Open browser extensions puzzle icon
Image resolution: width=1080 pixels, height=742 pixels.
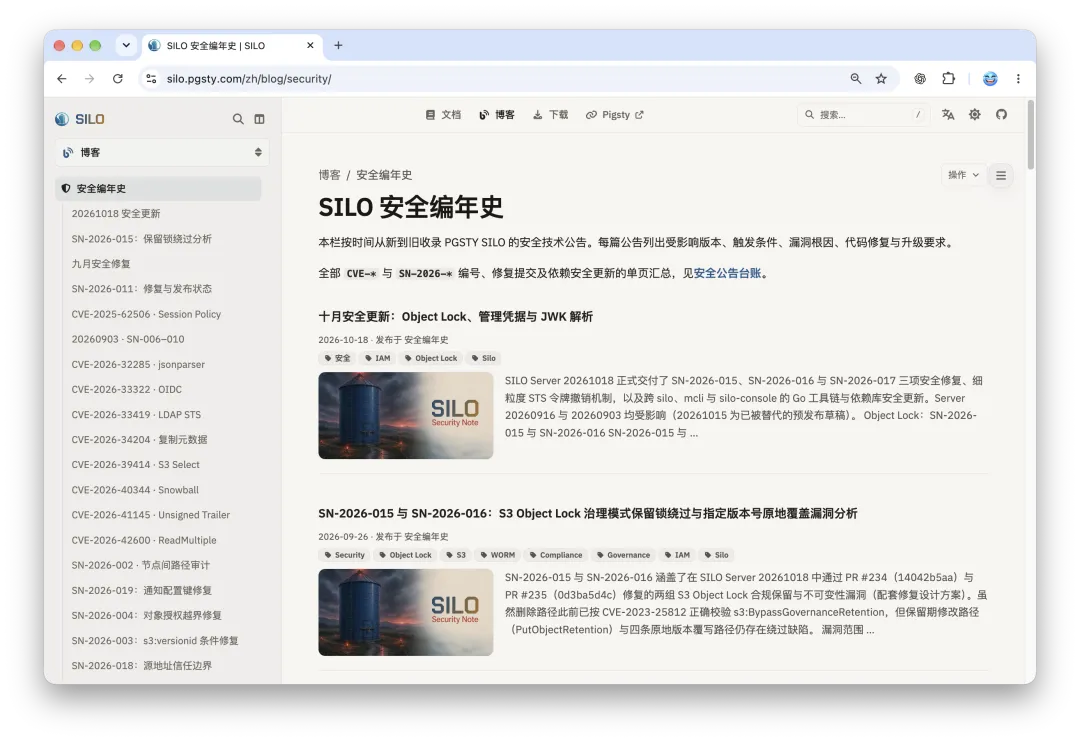948,79
